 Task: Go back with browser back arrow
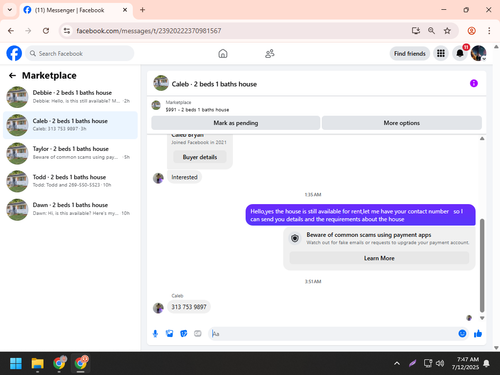11,31
